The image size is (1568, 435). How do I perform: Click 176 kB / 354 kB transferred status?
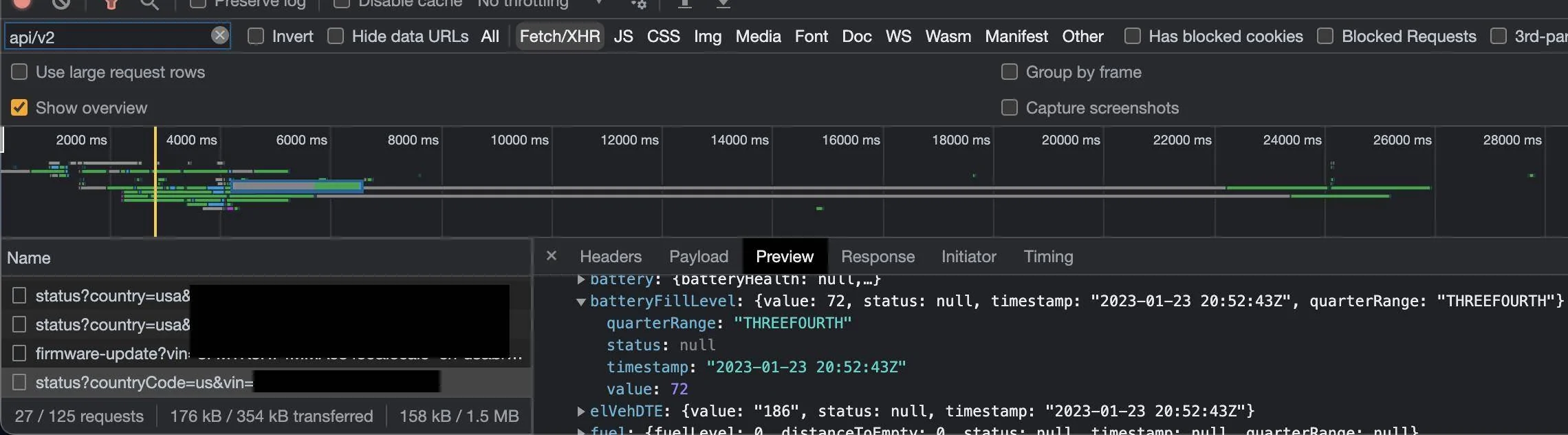point(272,416)
